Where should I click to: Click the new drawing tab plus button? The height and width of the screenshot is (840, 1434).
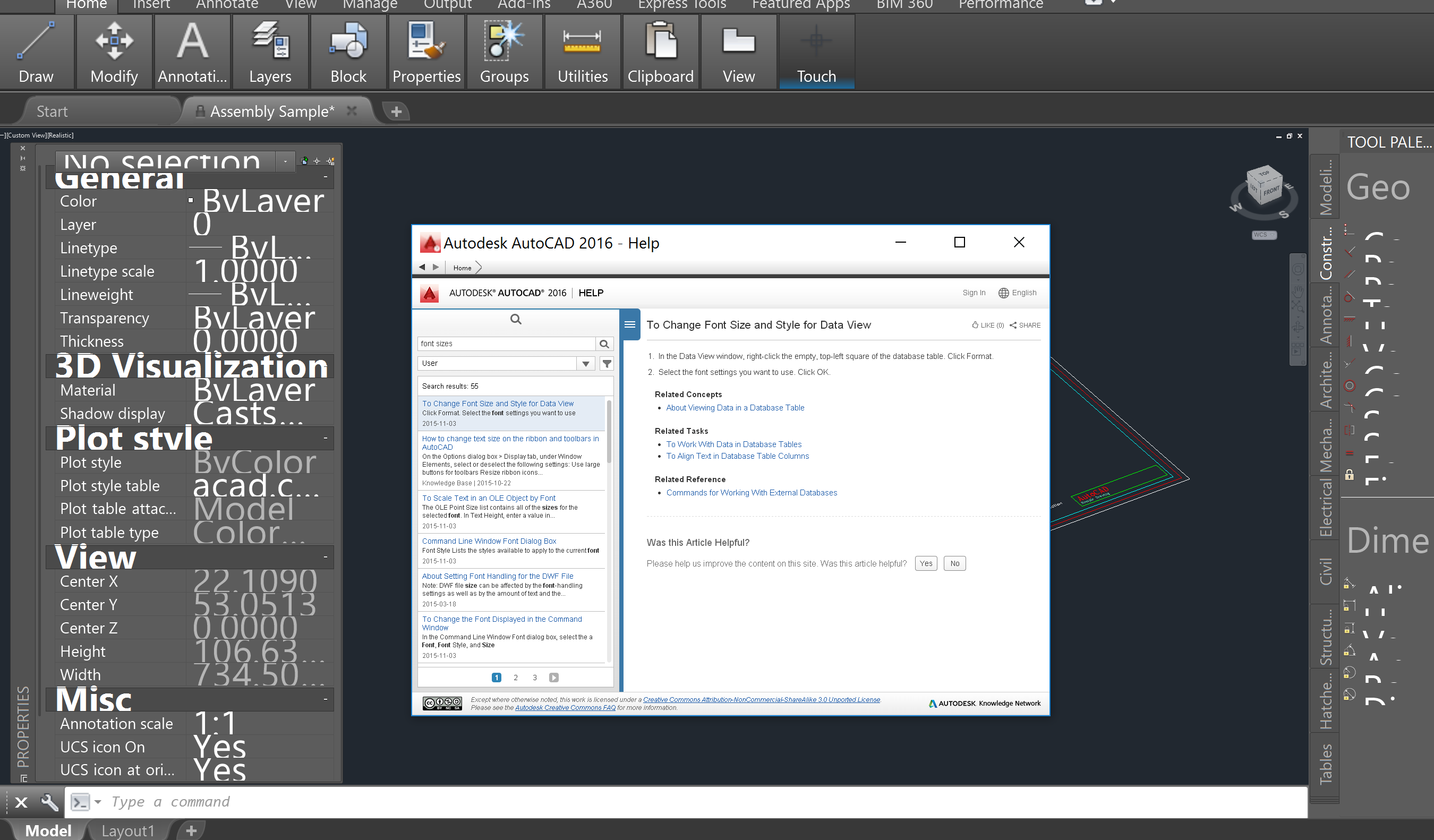pyautogui.click(x=397, y=112)
